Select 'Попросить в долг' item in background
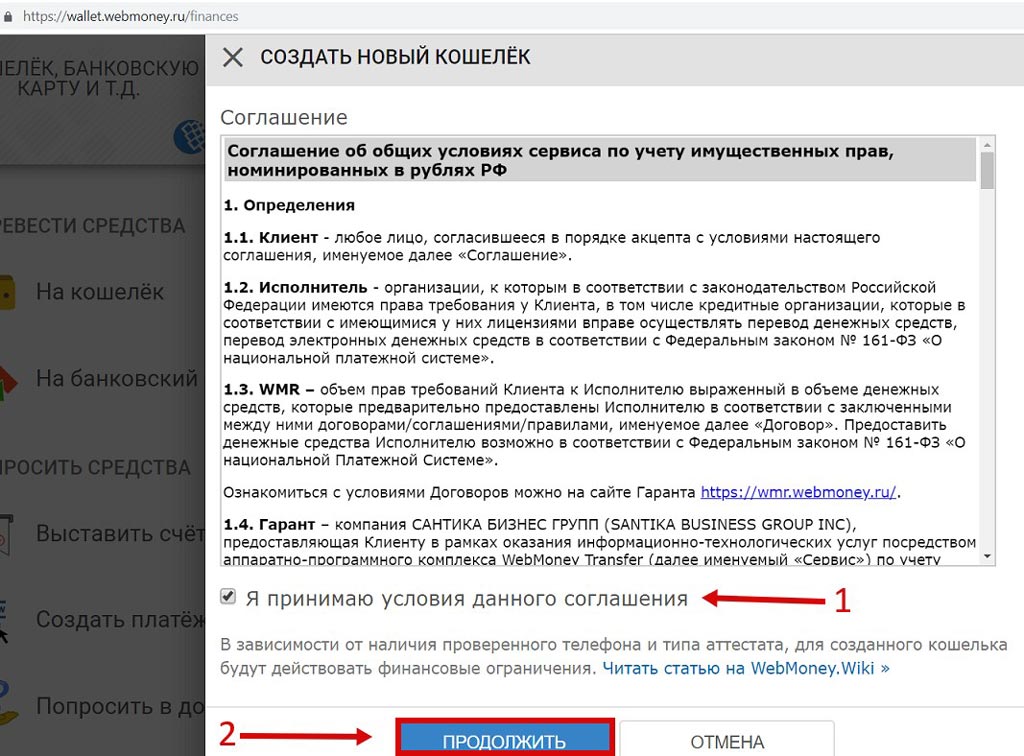This screenshot has width=1024, height=756. (x=120, y=706)
